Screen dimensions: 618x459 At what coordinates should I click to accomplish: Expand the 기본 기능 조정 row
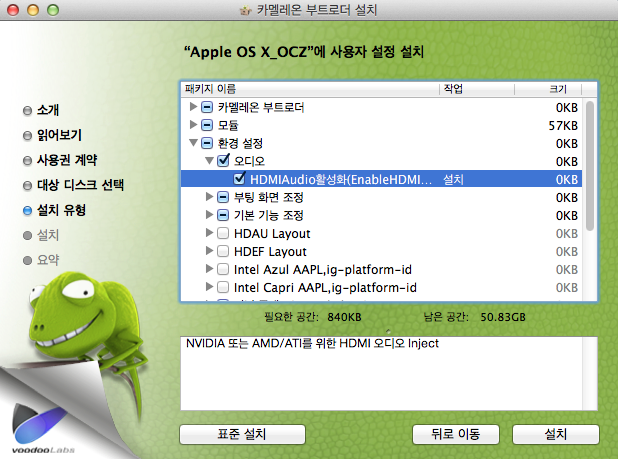pos(209,215)
